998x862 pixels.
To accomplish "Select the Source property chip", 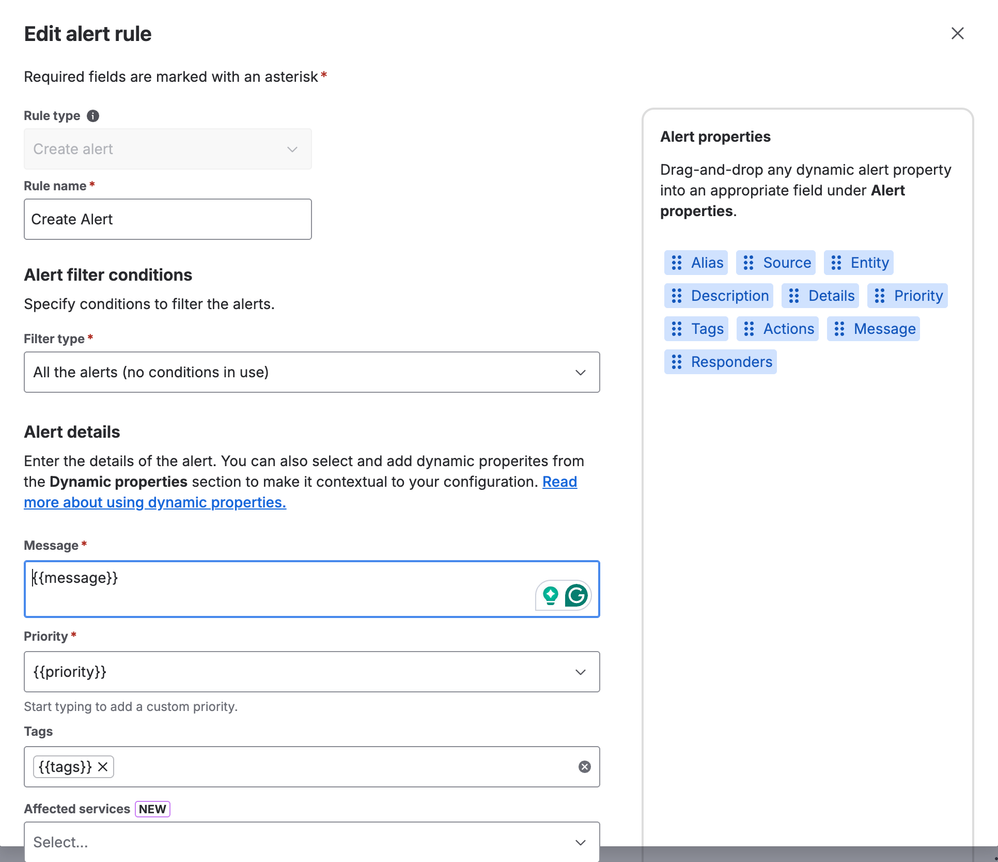I will pyautogui.click(x=785, y=262).
